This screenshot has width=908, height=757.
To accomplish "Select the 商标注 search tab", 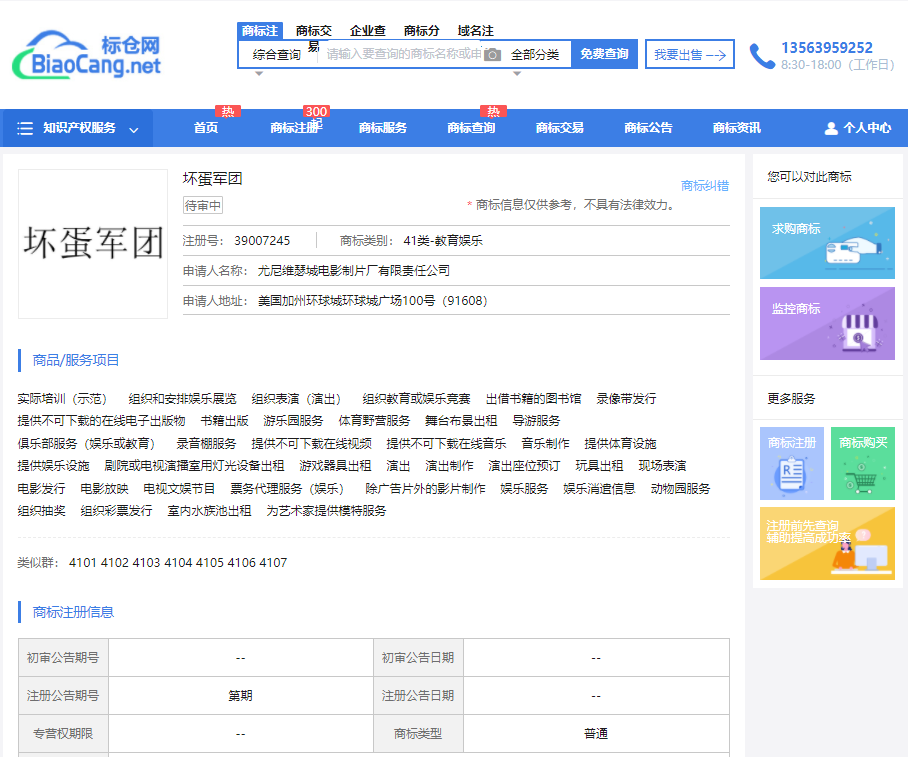I will tap(259, 31).
